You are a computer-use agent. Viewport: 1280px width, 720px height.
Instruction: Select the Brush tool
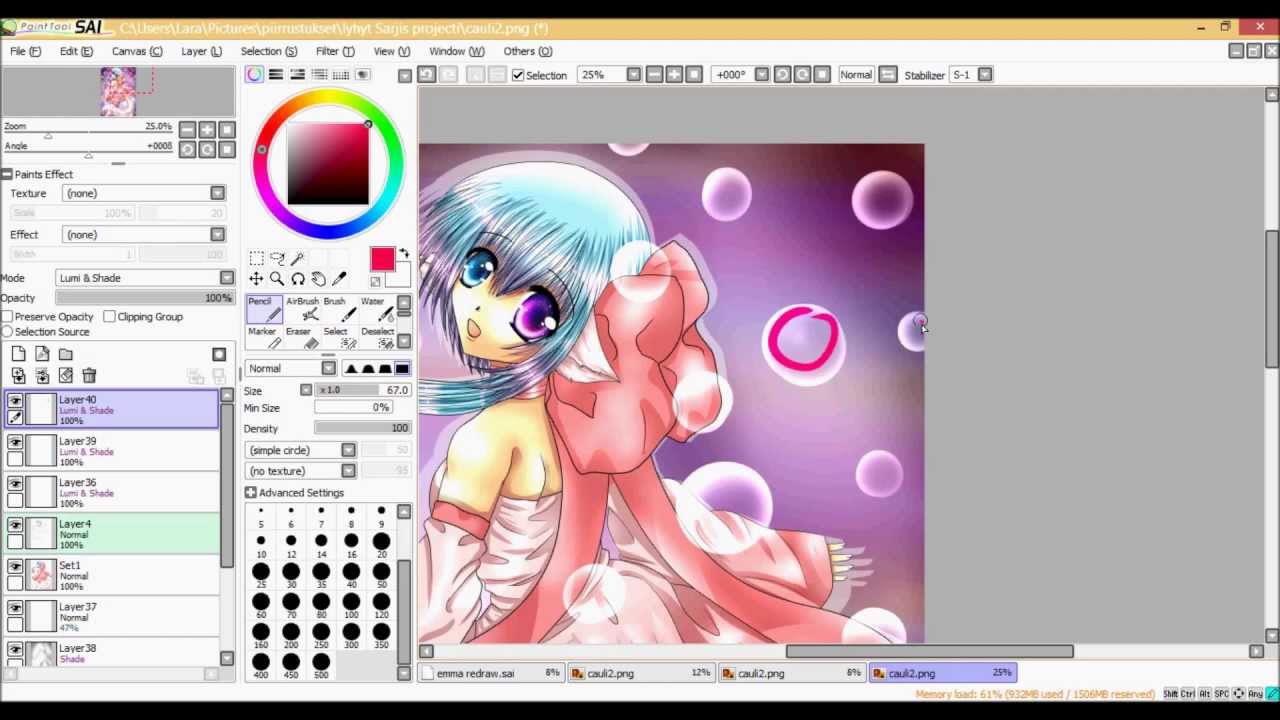(338, 309)
